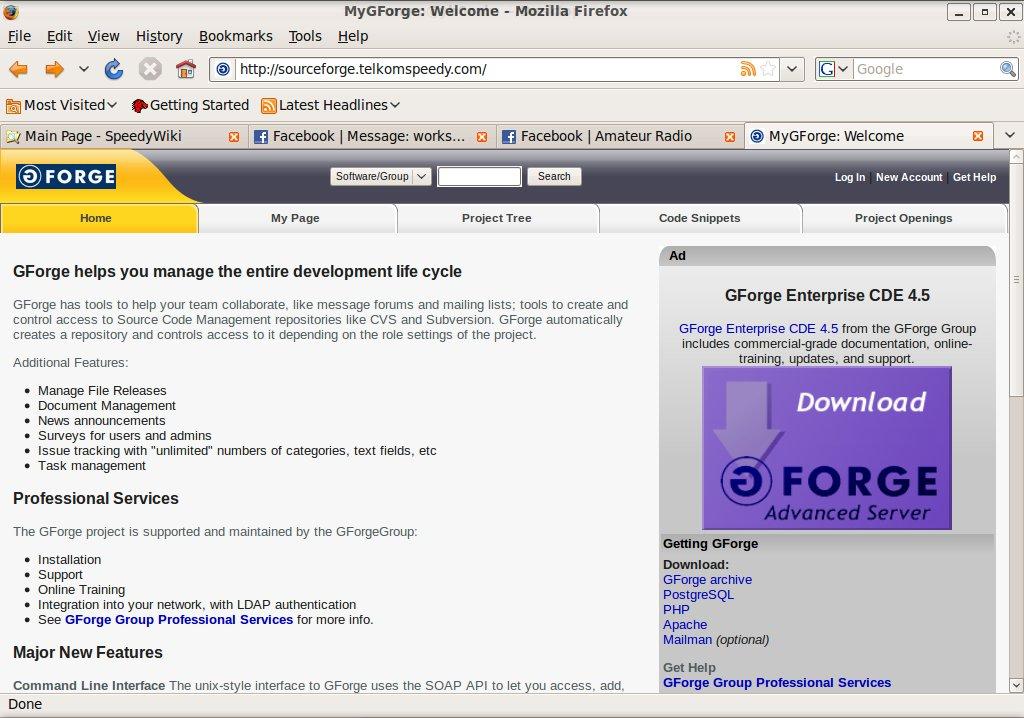
Task: Click the search magnifier icon
Action: [x=1008, y=69]
